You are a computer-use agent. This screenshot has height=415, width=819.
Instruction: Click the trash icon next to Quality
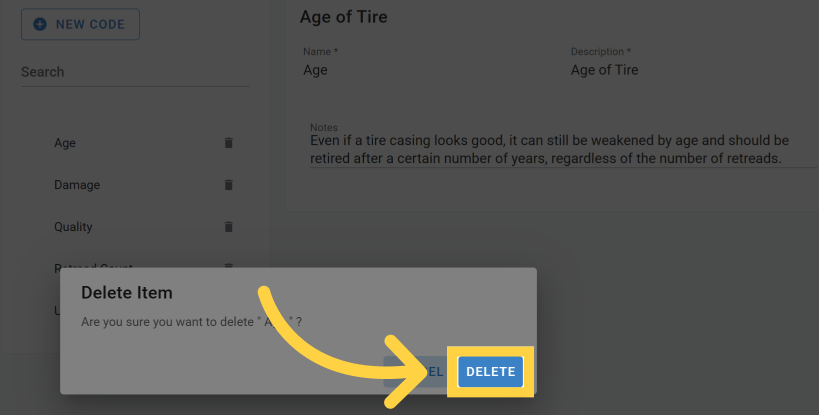coord(228,227)
